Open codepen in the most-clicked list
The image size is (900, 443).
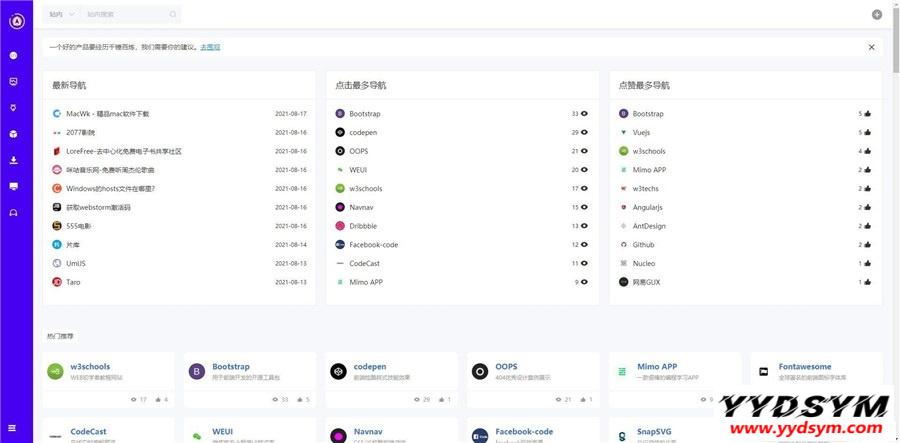tap(363, 133)
